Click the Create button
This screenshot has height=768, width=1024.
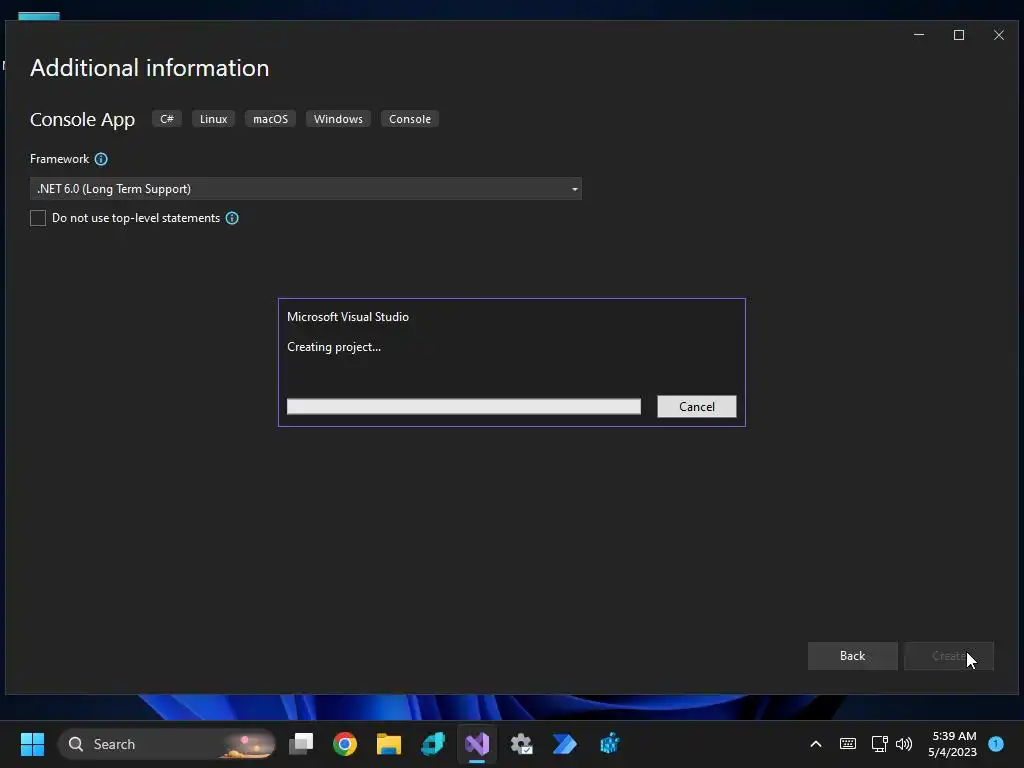(948, 656)
